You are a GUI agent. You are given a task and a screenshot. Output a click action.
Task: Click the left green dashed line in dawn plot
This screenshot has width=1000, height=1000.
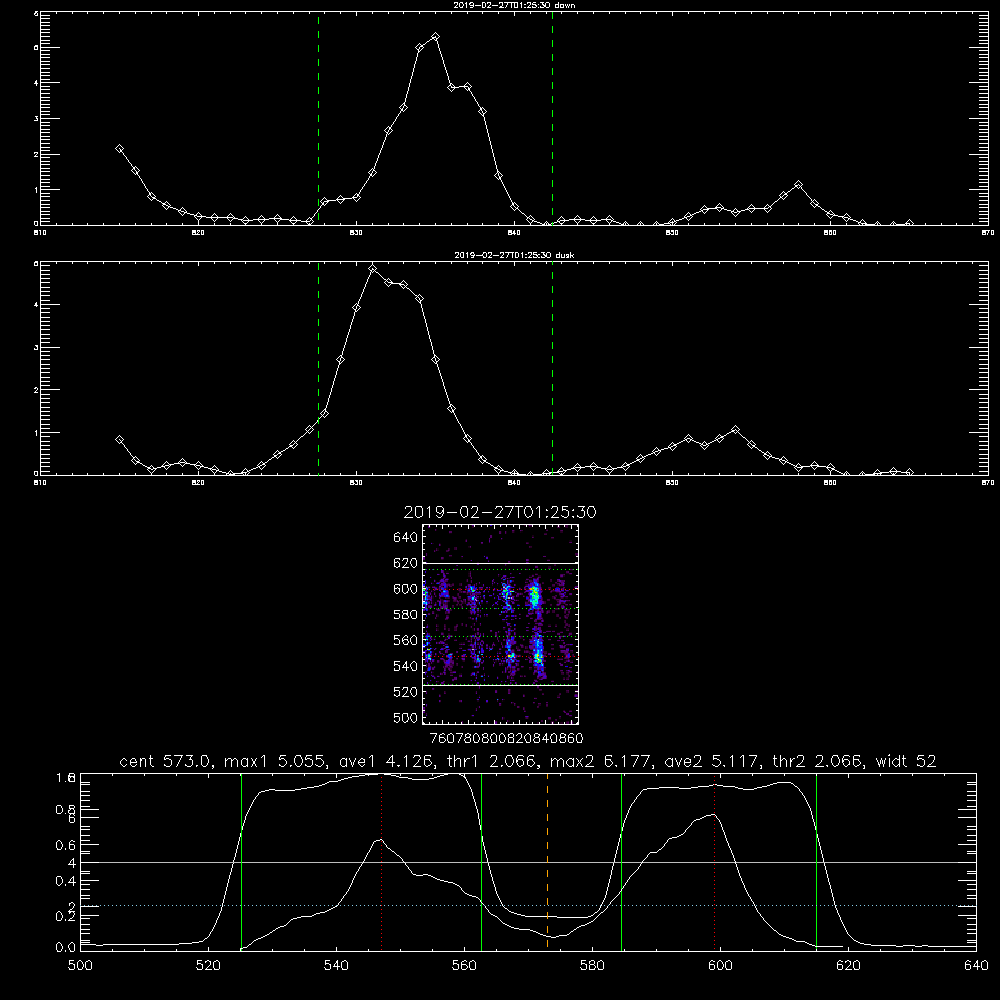pos(318,118)
